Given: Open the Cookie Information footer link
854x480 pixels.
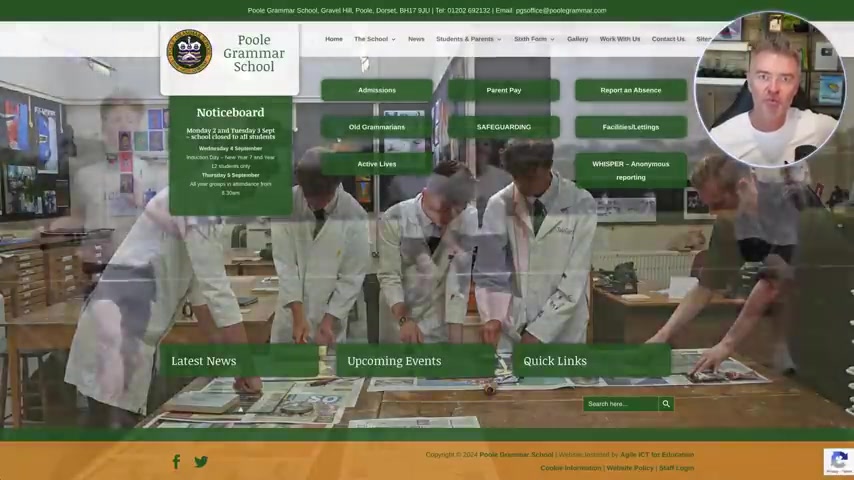Looking at the screenshot, I should (x=571, y=468).
